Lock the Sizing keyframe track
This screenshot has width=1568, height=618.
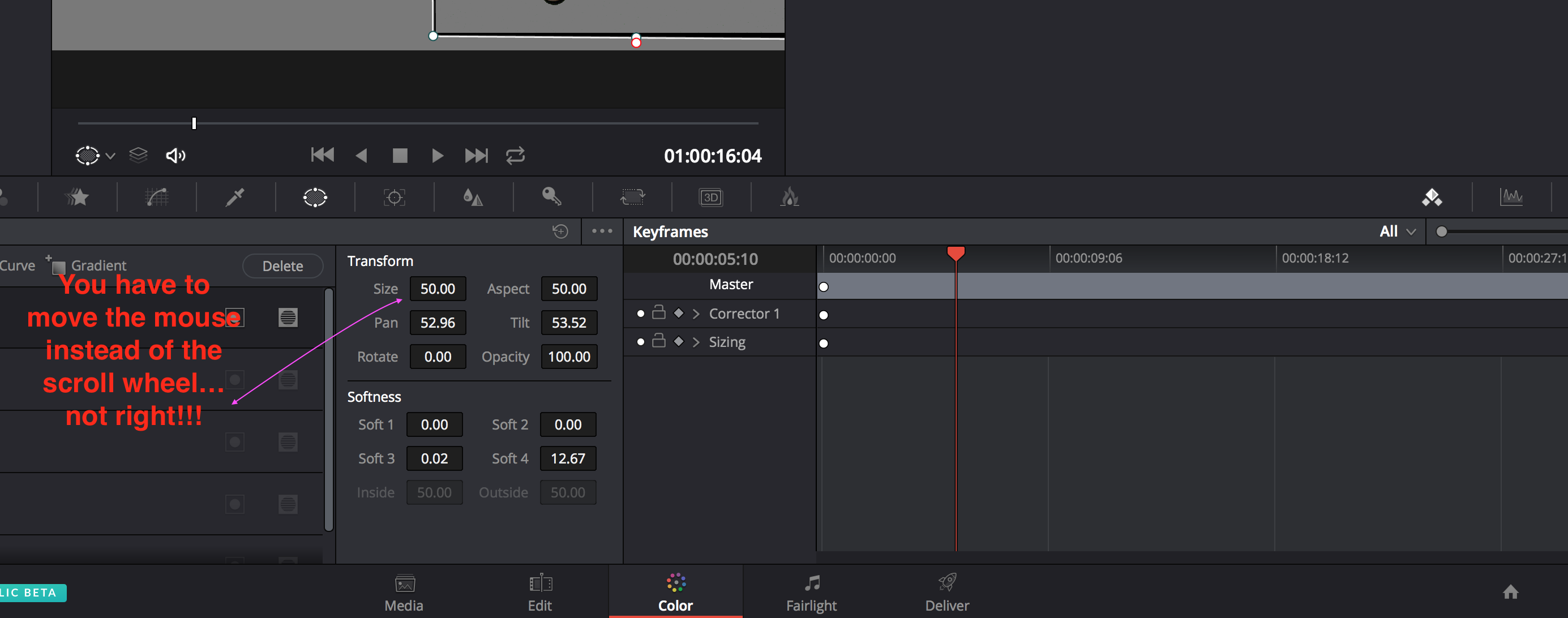(658, 341)
